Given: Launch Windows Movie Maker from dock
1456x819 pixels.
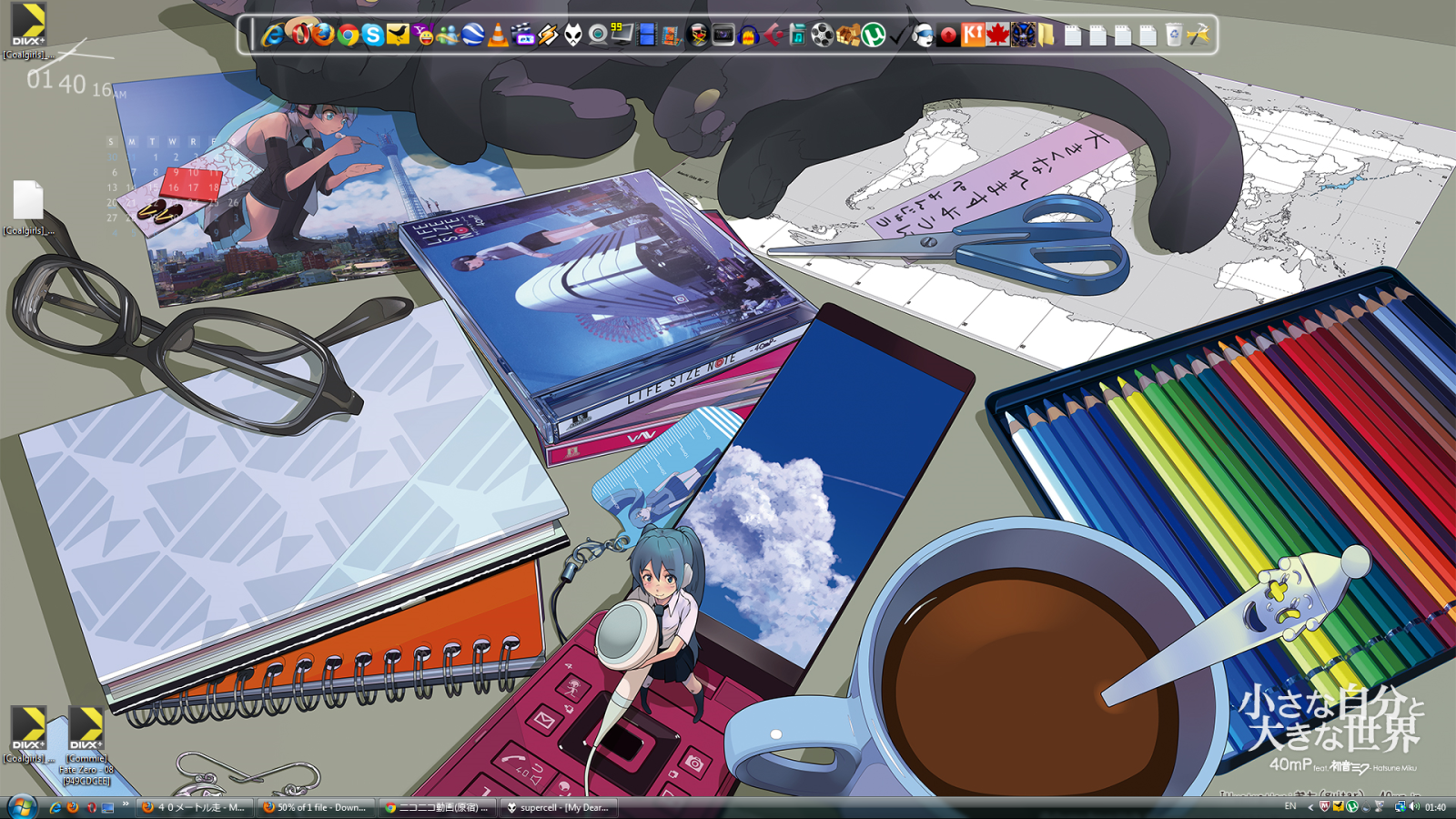Looking at the screenshot, I should pos(671,35).
